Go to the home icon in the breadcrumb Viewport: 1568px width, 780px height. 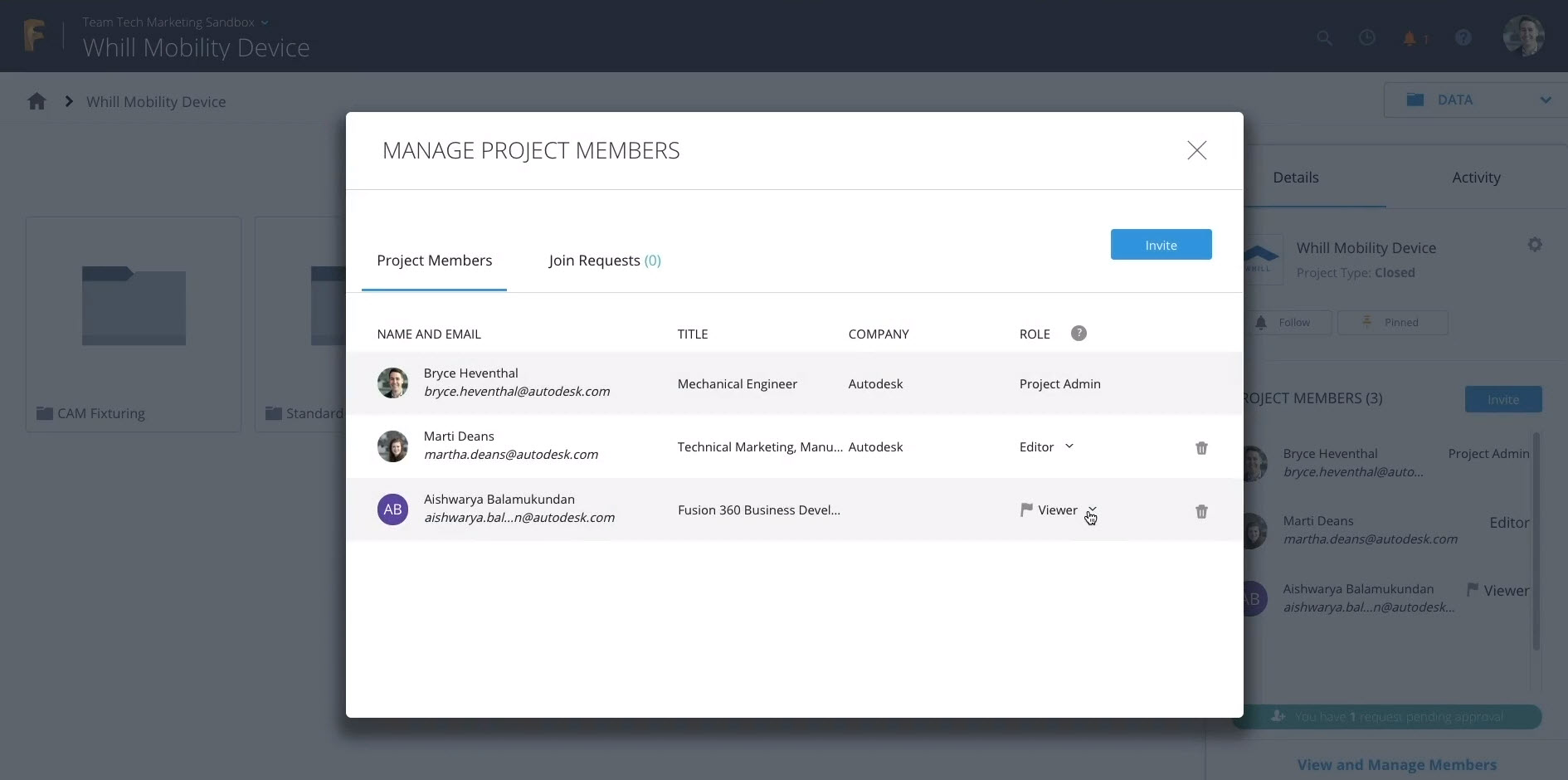[x=37, y=101]
